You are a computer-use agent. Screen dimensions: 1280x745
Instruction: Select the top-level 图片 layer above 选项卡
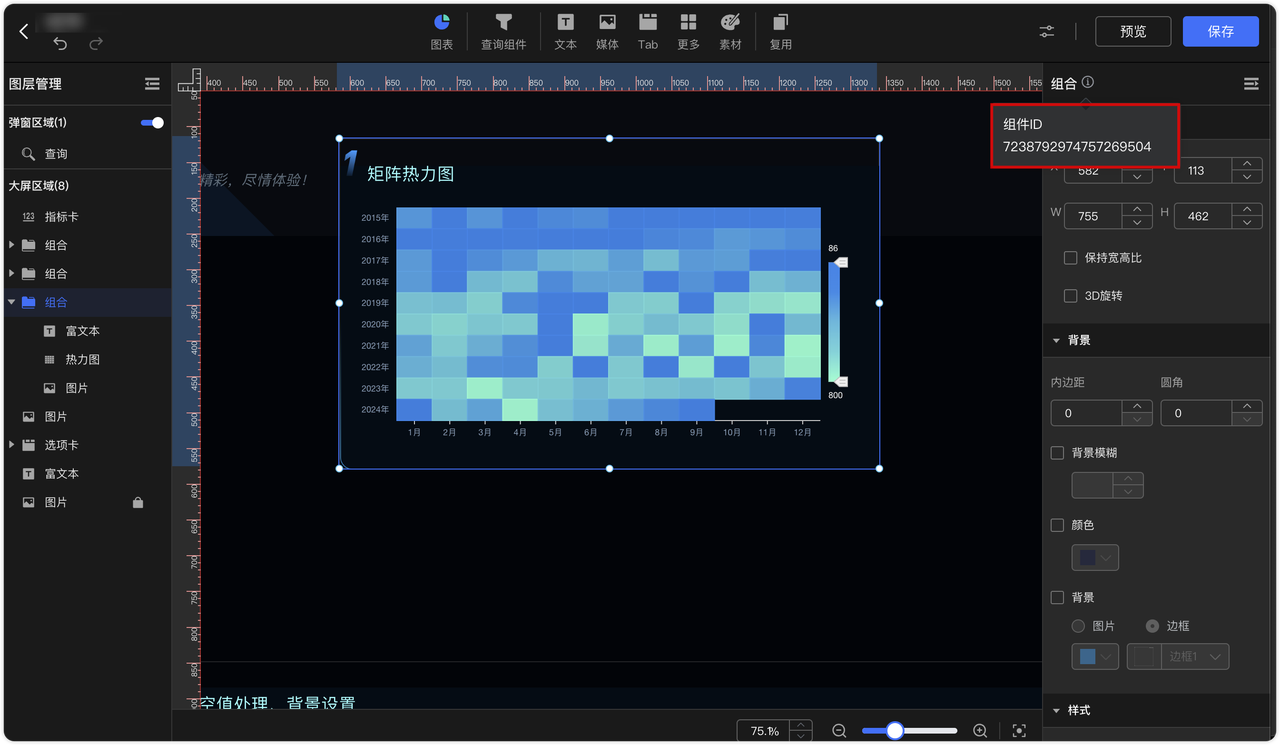(86, 416)
